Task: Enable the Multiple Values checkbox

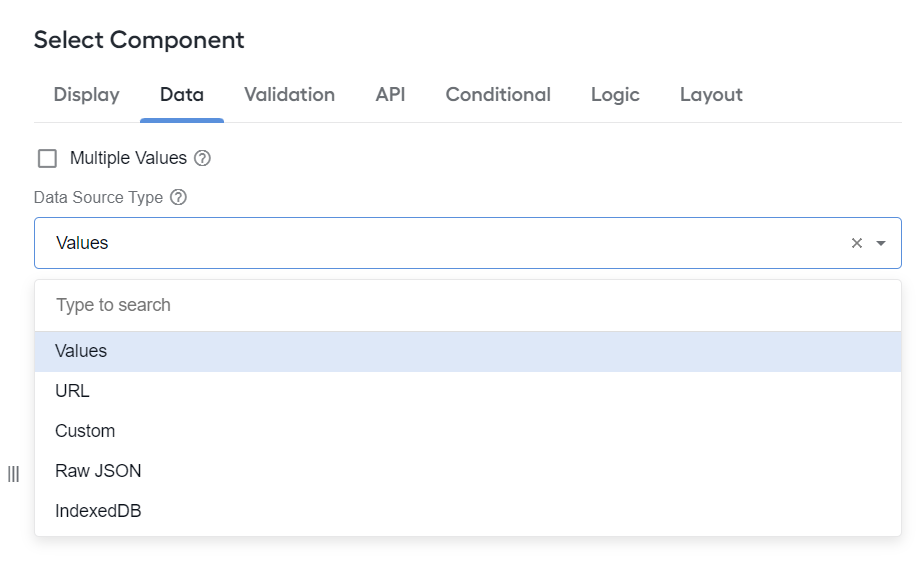Action: pos(47,158)
